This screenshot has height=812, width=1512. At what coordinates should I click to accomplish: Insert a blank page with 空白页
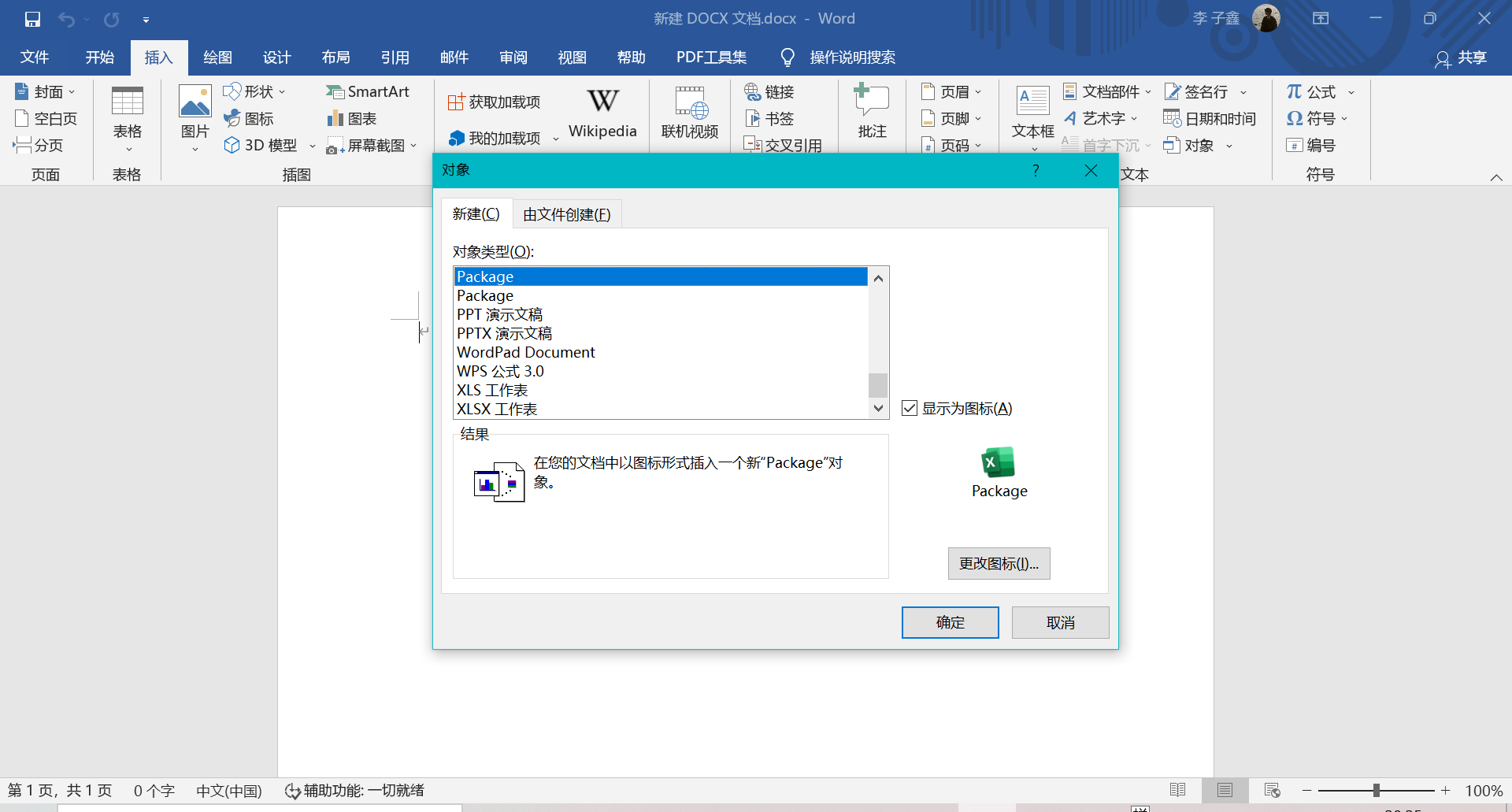46,118
